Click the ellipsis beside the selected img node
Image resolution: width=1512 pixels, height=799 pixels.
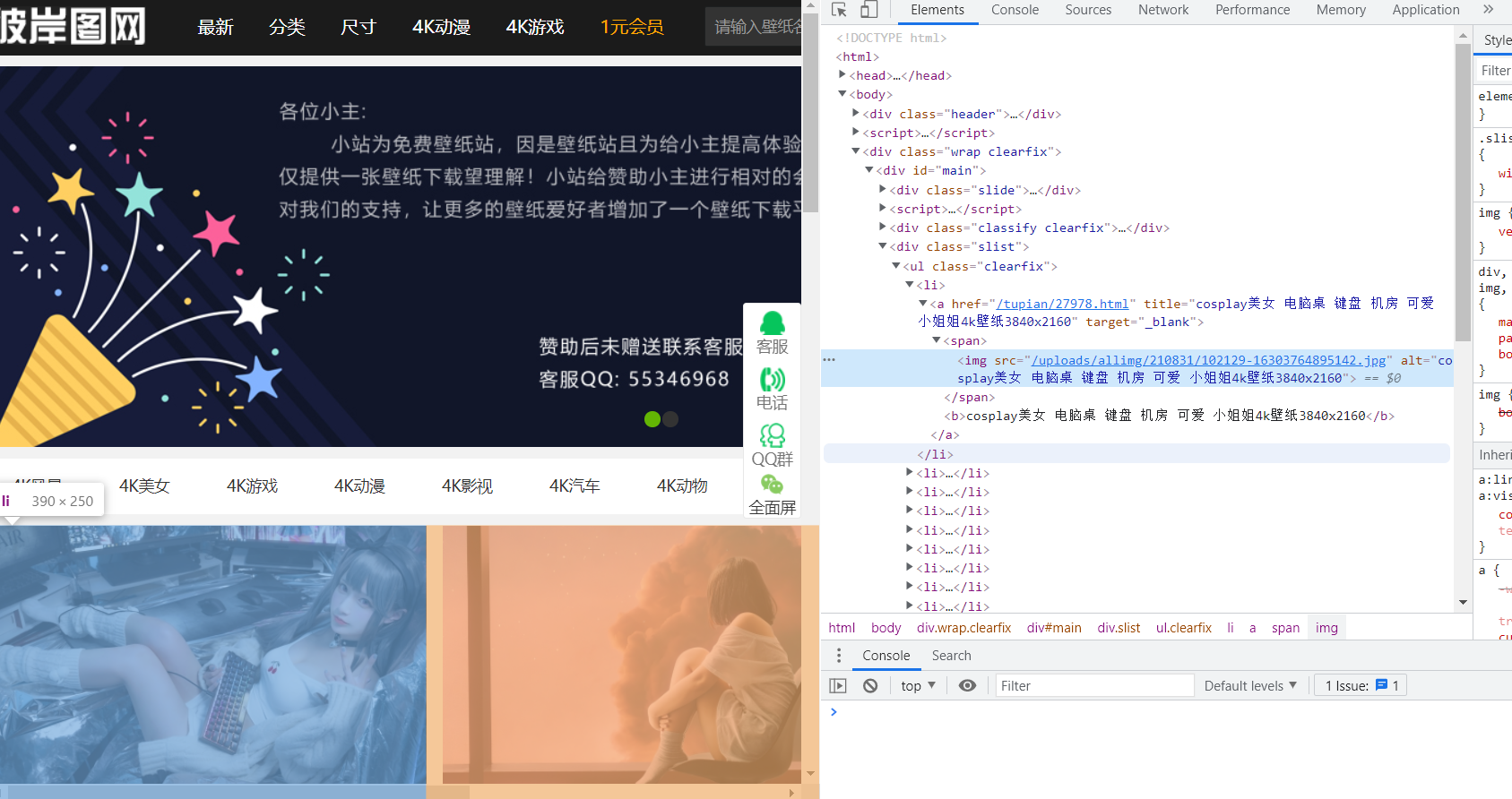point(829,359)
